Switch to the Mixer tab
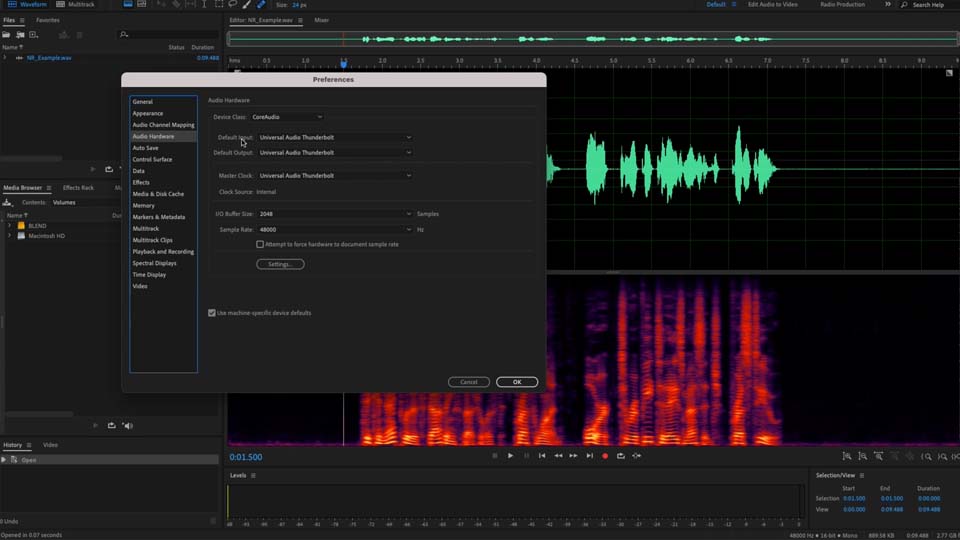 (321, 20)
